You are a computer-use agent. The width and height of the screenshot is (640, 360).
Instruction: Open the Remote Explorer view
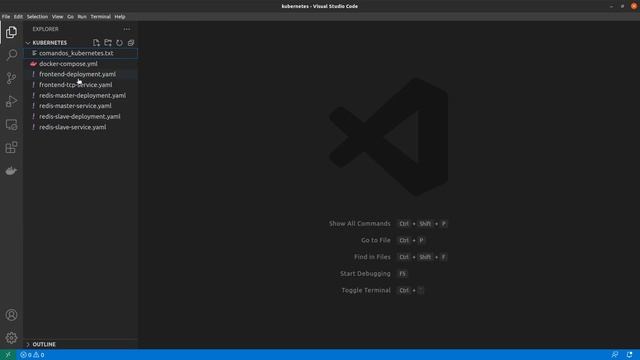11,124
